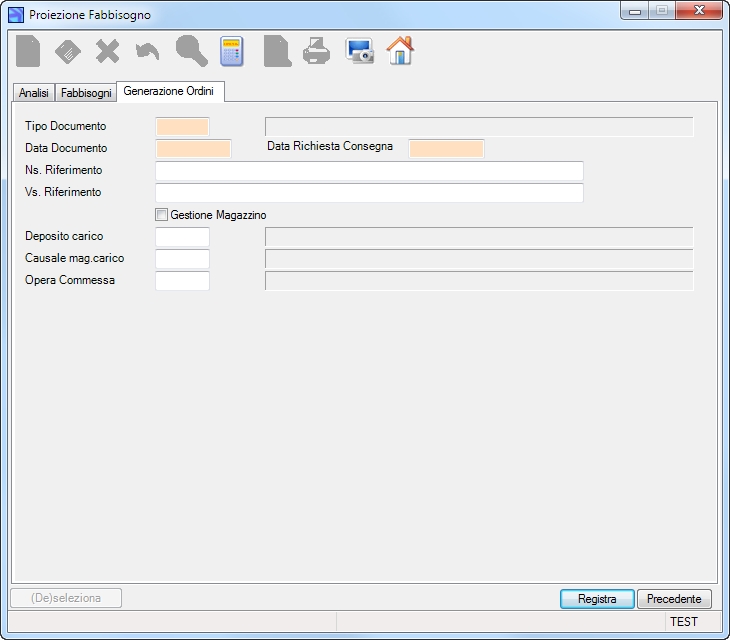Click the Registra button
The width and height of the screenshot is (730, 640).
click(597, 599)
